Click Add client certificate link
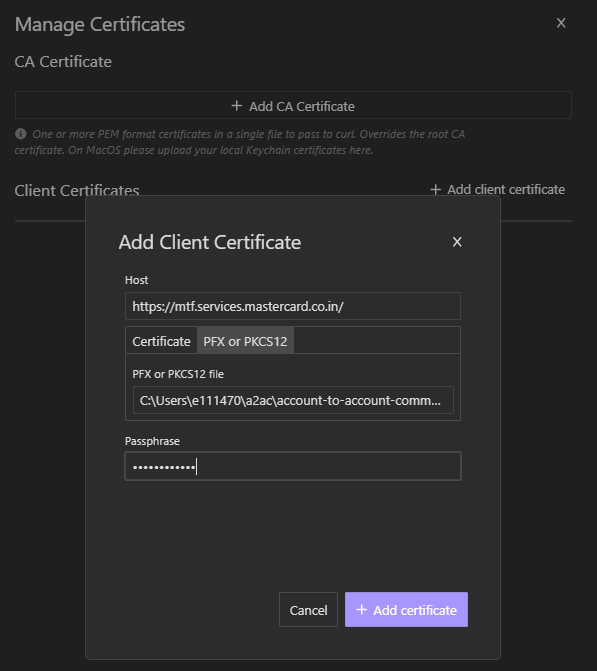This screenshot has width=597, height=671. point(497,190)
